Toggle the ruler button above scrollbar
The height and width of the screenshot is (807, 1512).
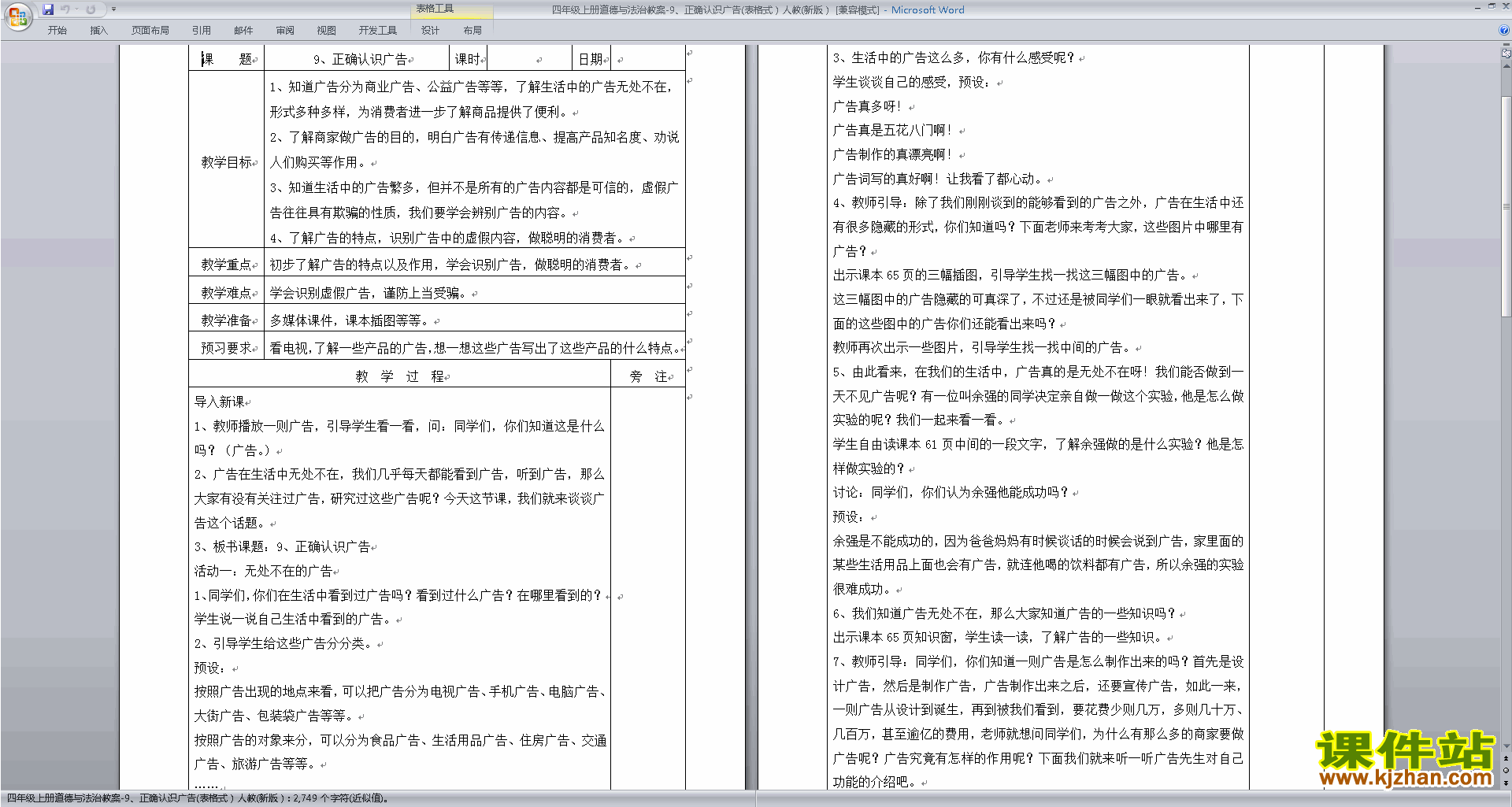(x=1506, y=54)
